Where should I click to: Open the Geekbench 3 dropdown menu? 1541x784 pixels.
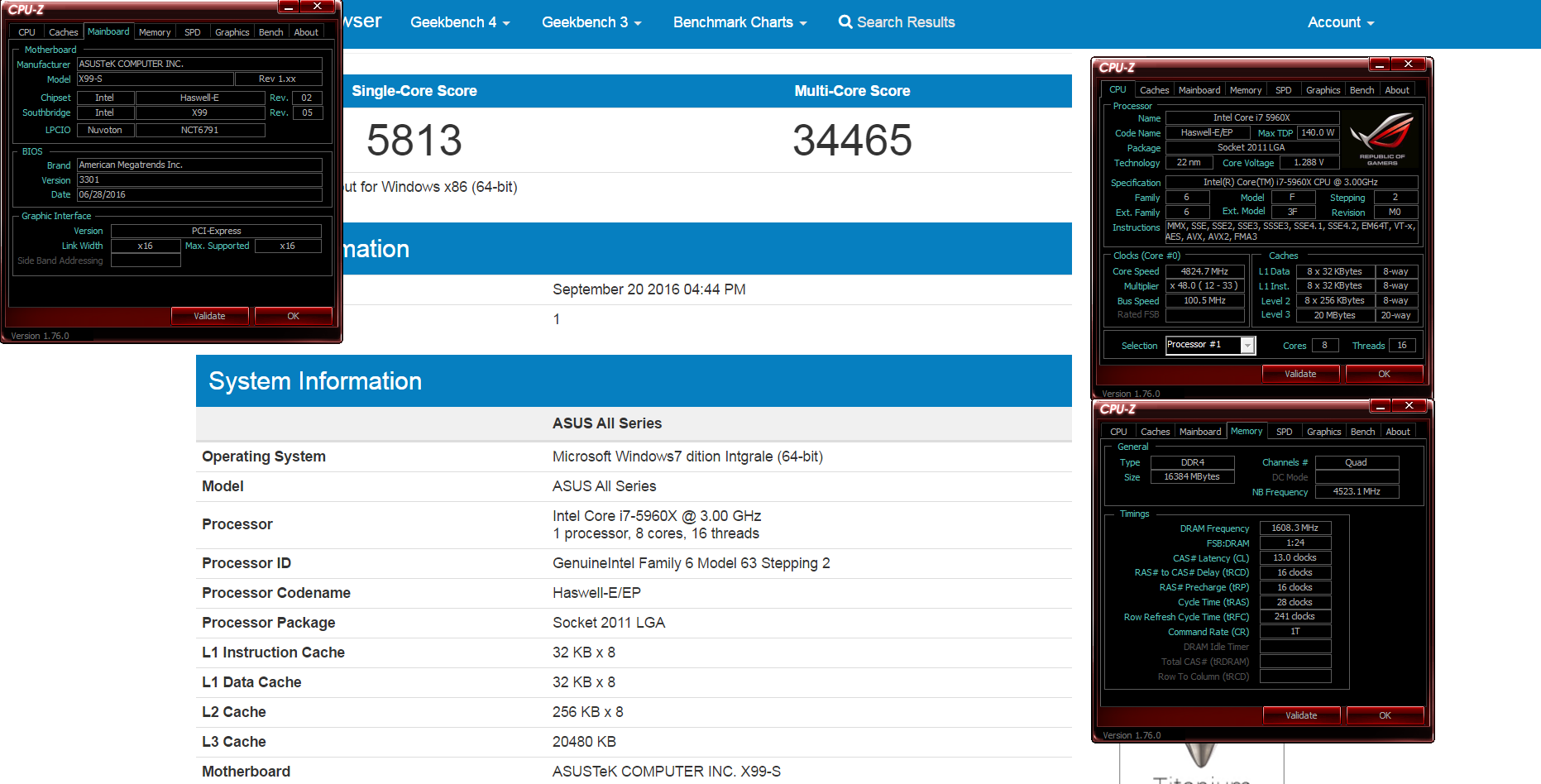point(591,22)
